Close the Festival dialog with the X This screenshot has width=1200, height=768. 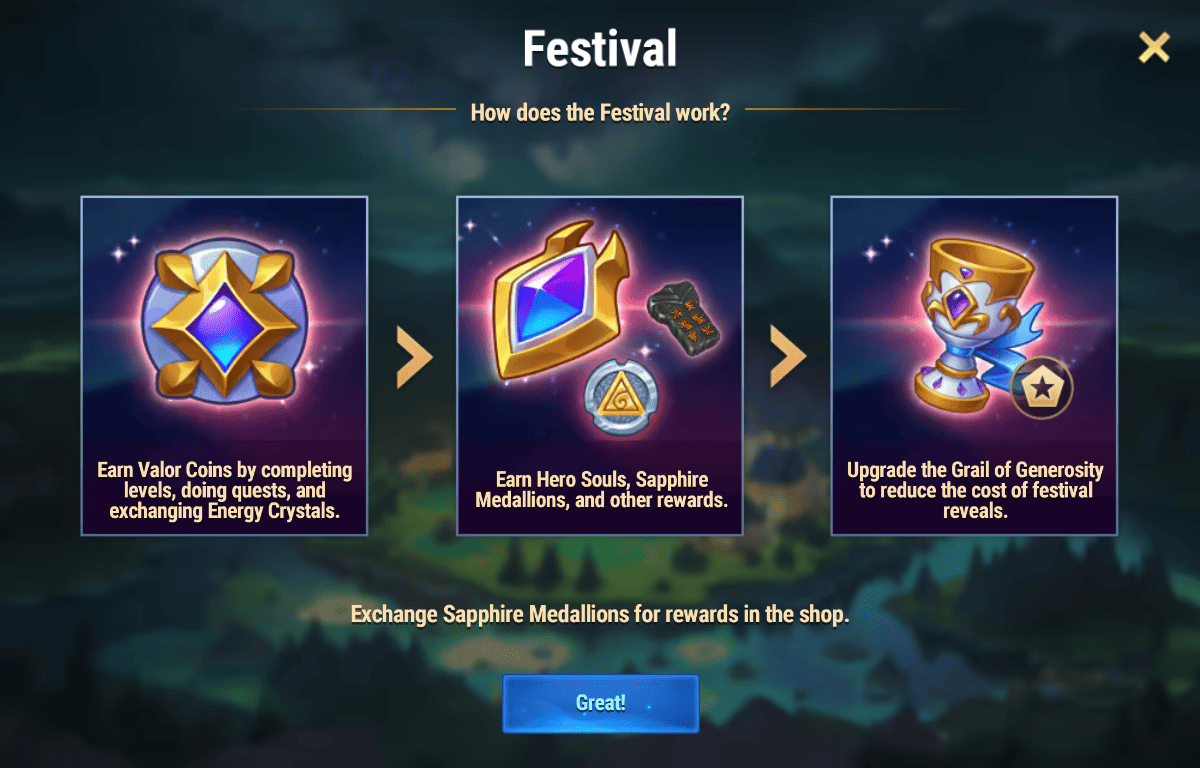(x=1154, y=47)
